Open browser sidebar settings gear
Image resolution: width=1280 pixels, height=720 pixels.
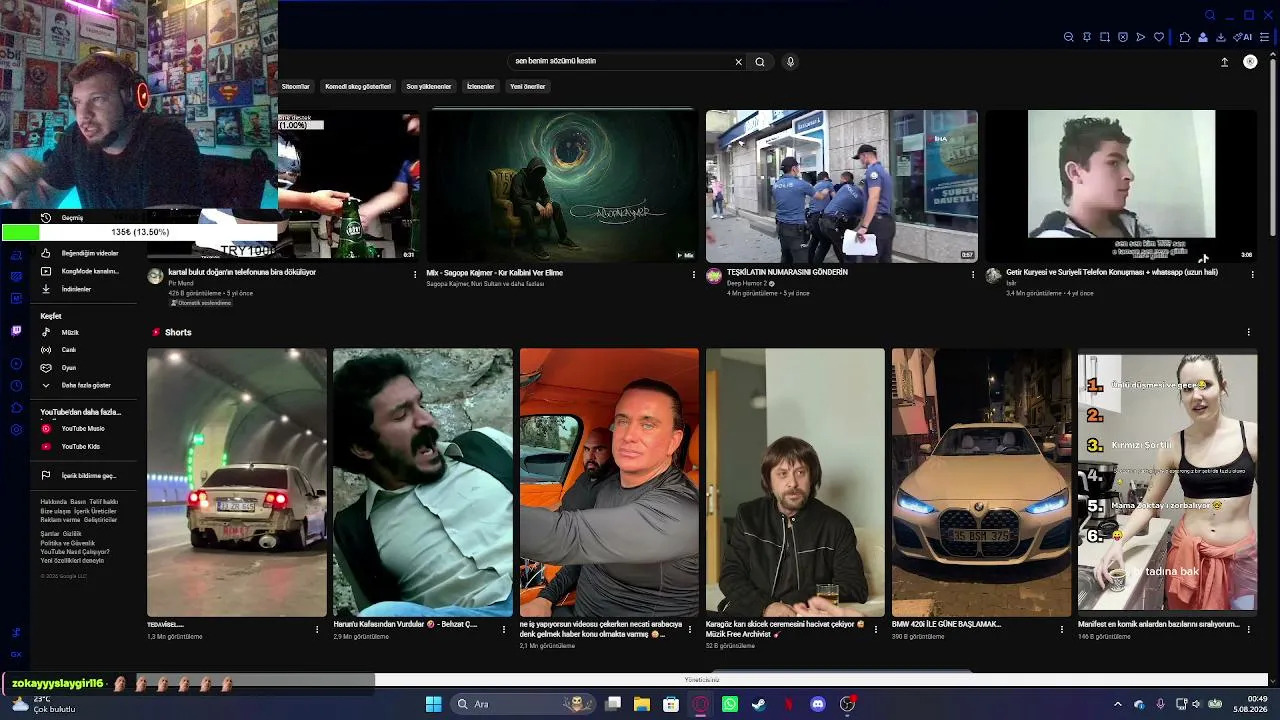click(x=16, y=429)
